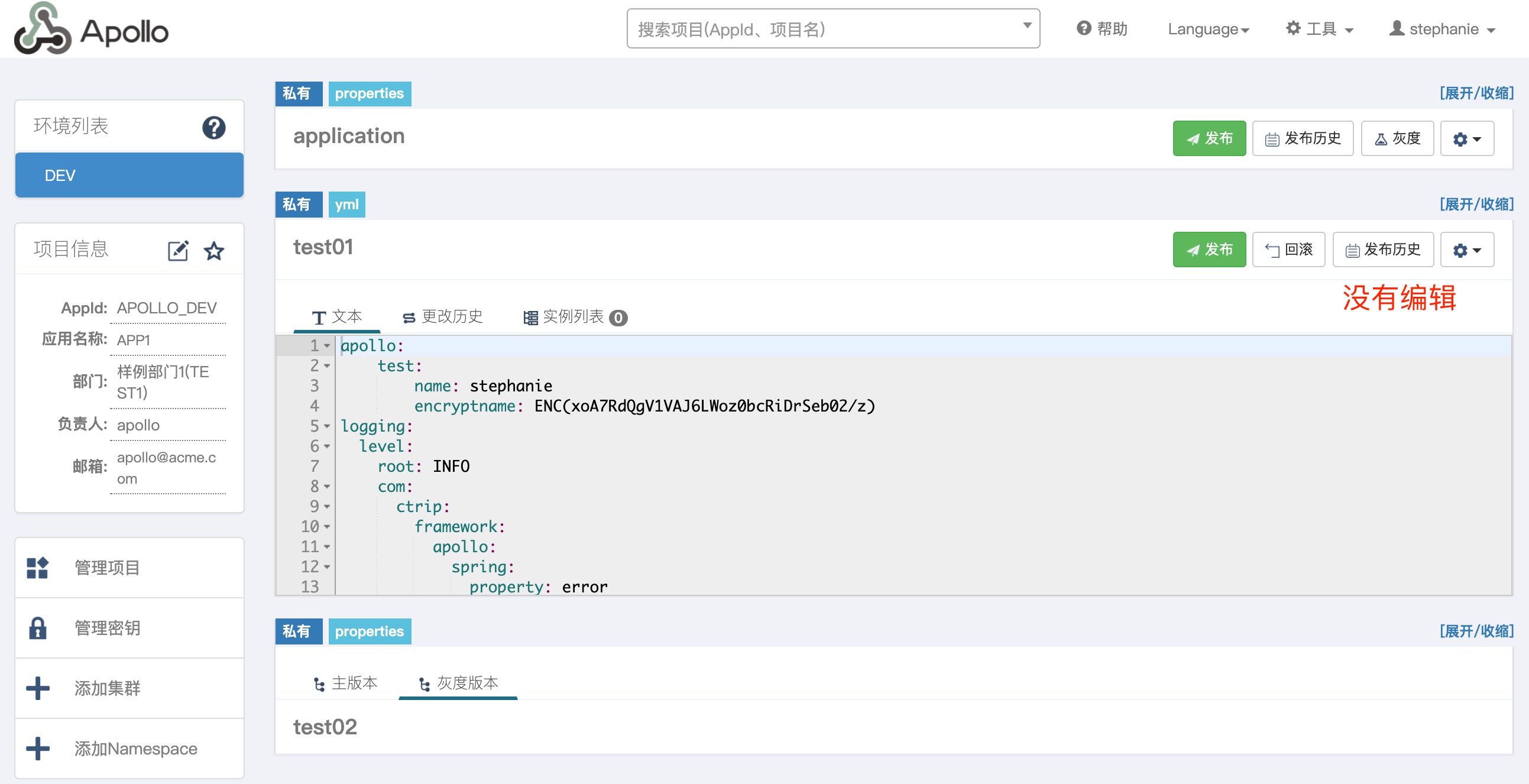Toggle favorite star for project info
1529x784 pixels.
click(213, 251)
